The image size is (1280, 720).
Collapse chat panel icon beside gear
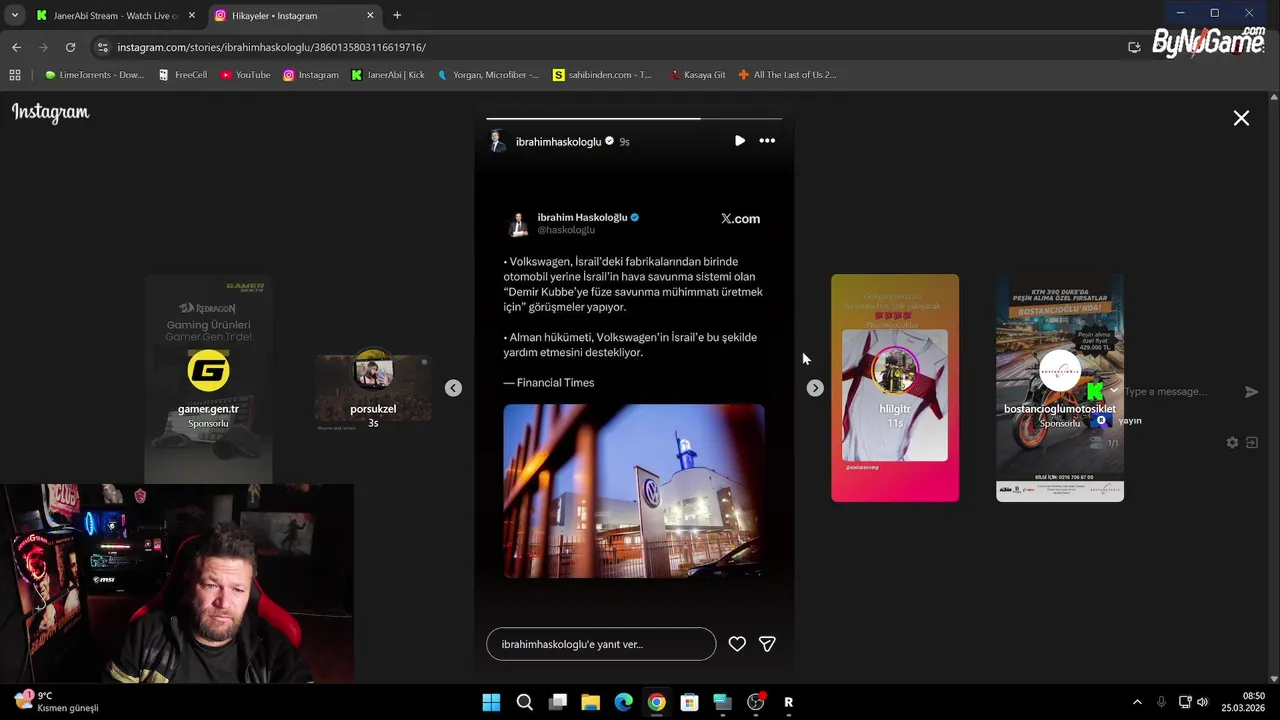[x=1251, y=442]
